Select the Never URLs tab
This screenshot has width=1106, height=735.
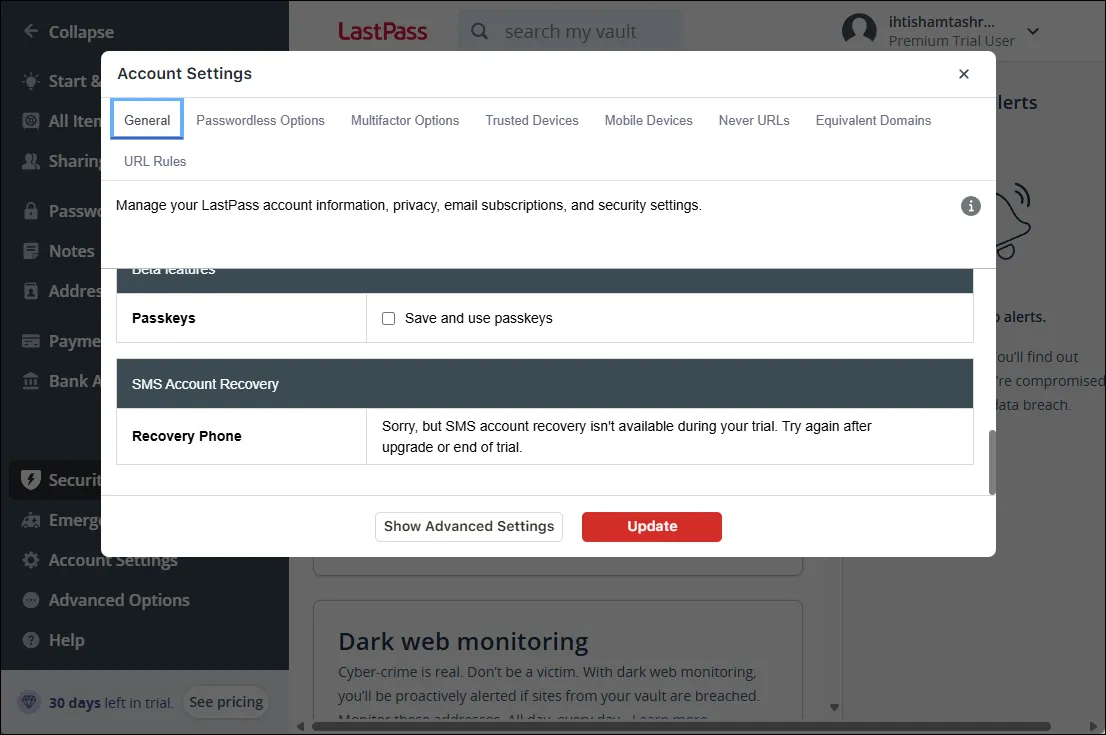coord(754,120)
